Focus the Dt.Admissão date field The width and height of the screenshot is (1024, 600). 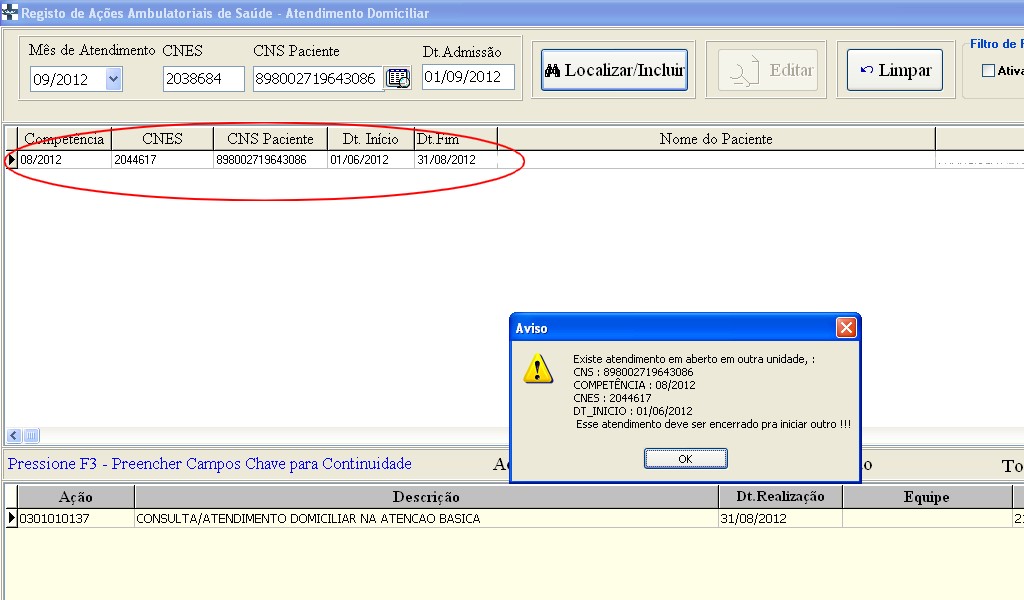[x=467, y=77]
